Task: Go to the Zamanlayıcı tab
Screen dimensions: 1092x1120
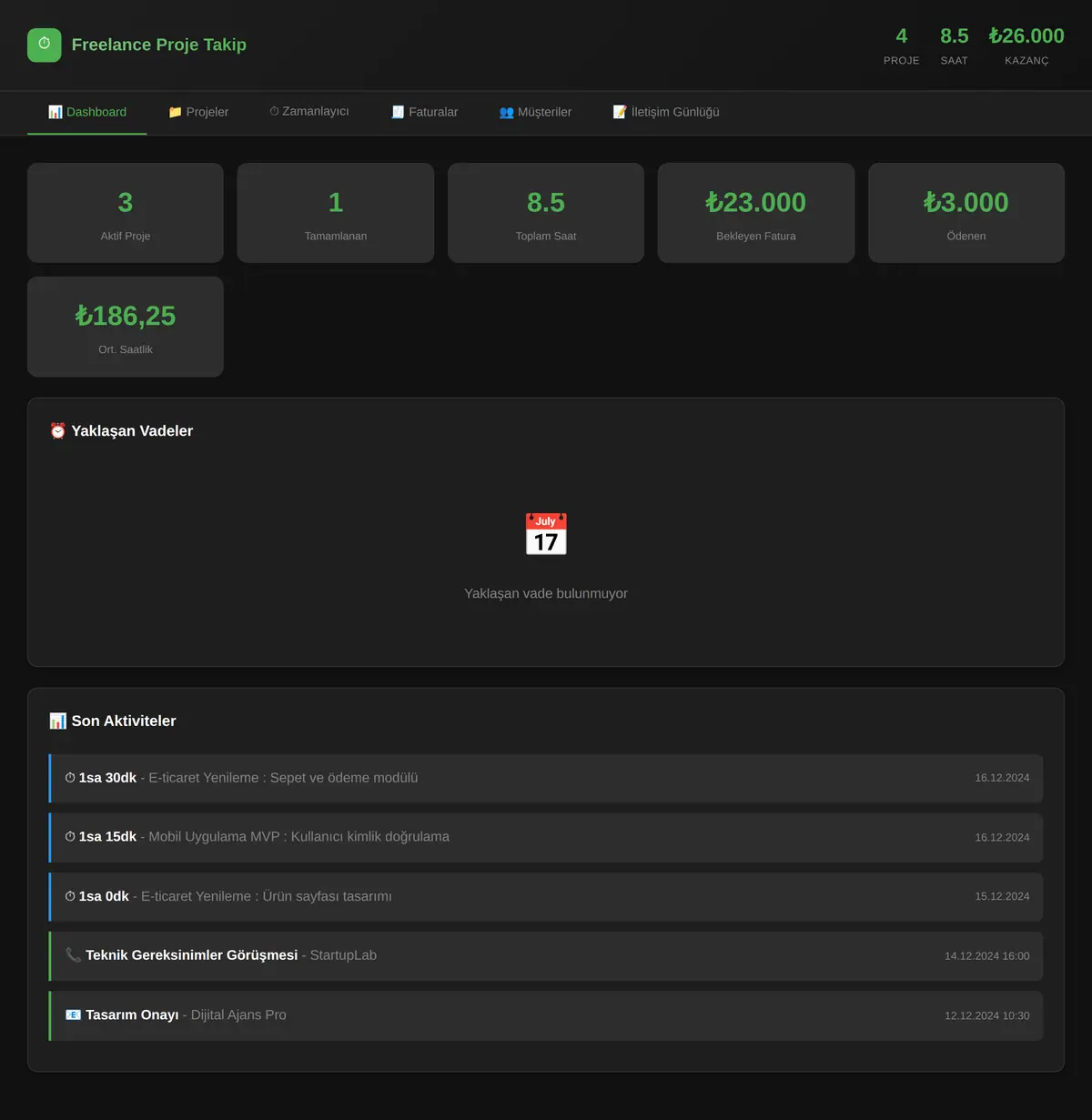Action: (309, 112)
